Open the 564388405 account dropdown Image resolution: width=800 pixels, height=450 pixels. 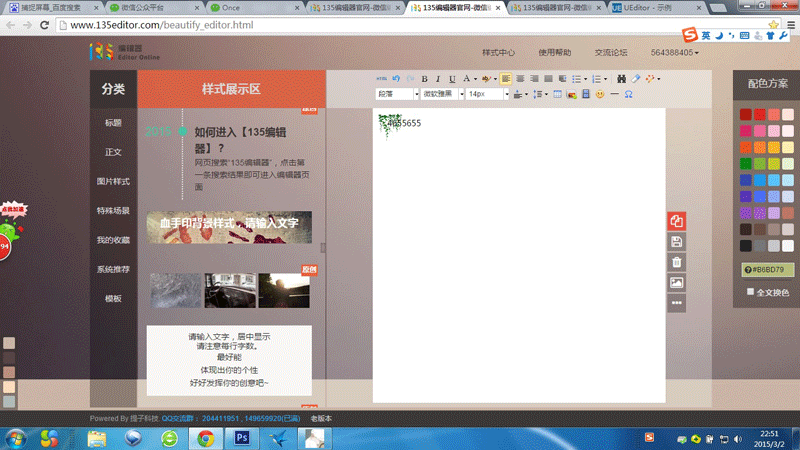pyautogui.click(x=674, y=53)
